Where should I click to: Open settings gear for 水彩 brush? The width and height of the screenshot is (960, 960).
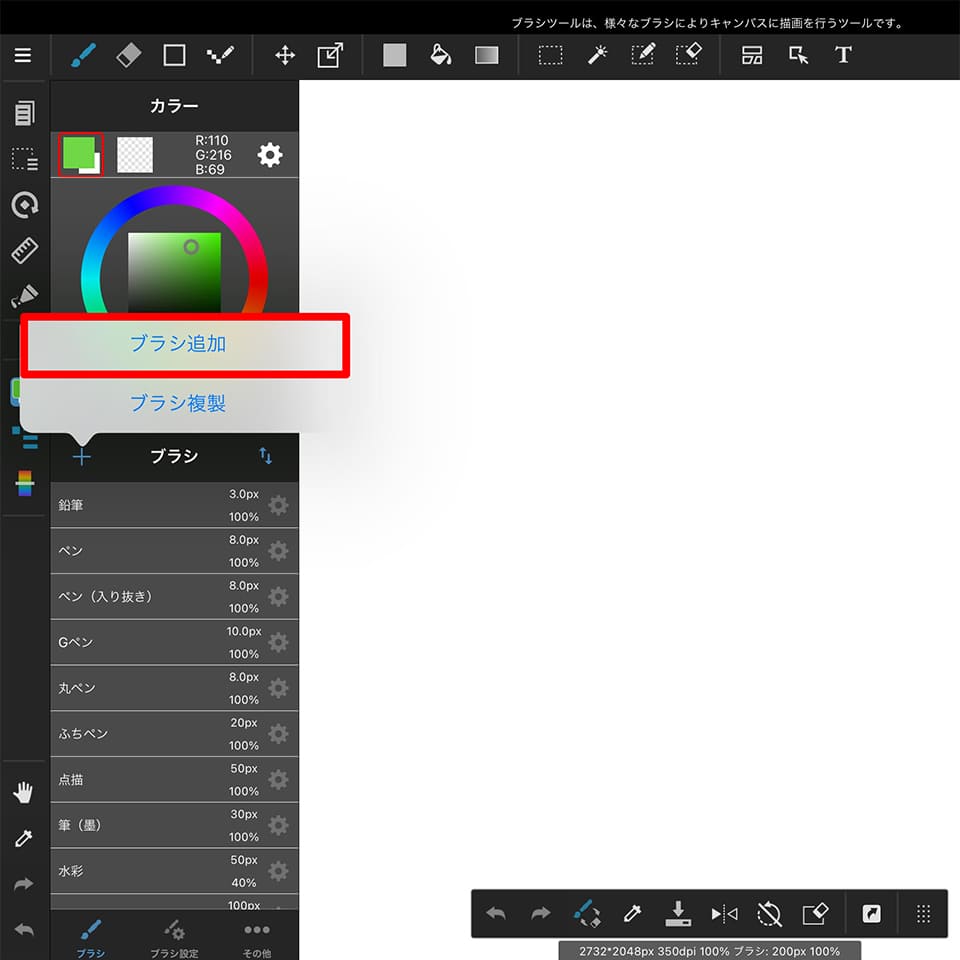pyautogui.click(x=279, y=871)
